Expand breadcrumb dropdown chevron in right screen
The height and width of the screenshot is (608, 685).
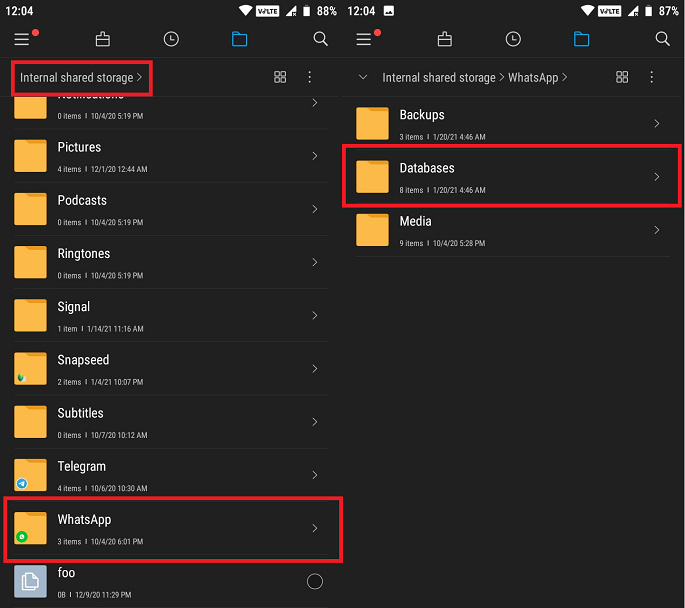(x=363, y=78)
